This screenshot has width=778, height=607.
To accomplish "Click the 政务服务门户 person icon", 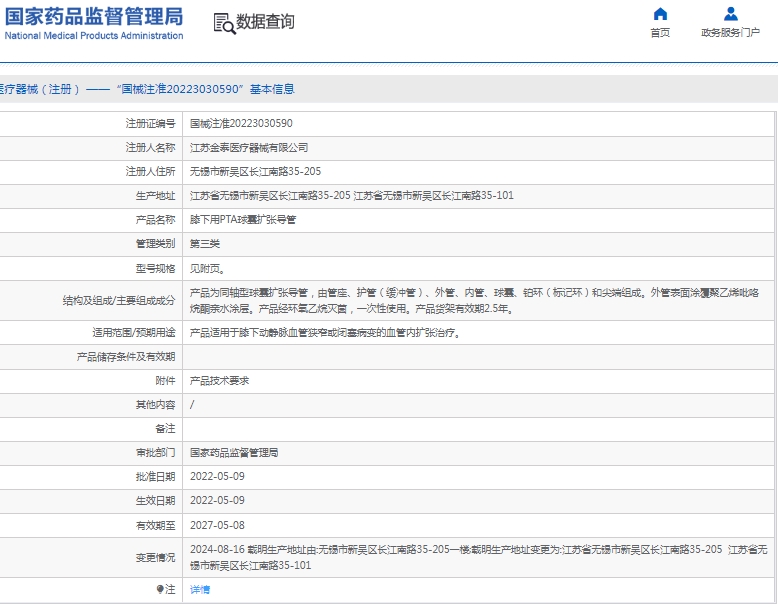I will point(730,14).
